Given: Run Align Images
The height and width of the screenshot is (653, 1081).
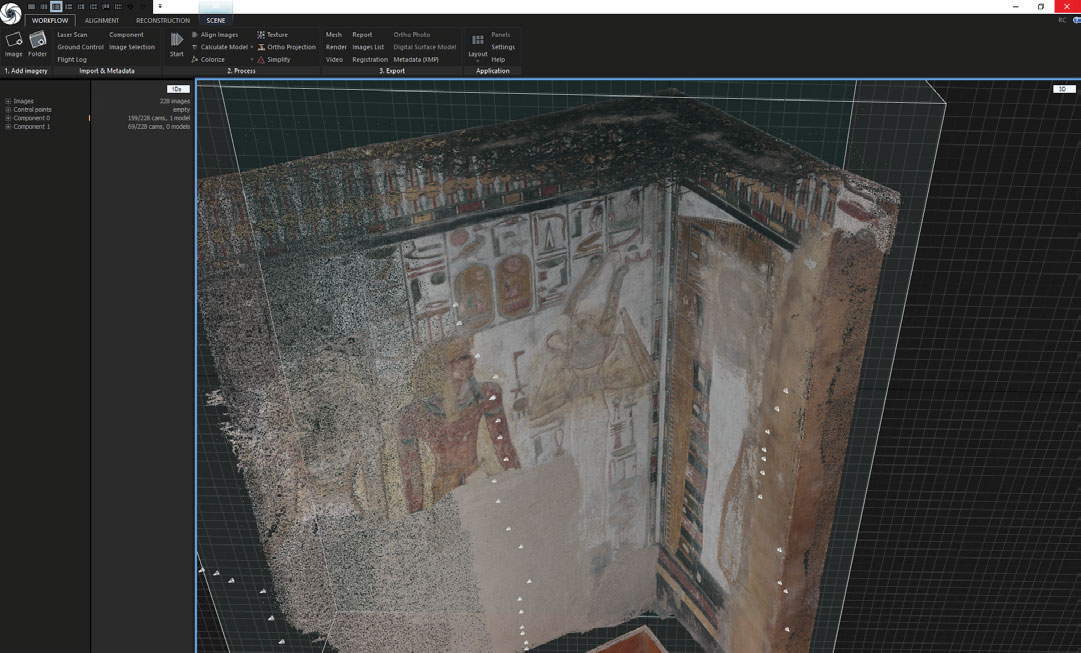Looking at the screenshot, I should [x=214, y=34].
